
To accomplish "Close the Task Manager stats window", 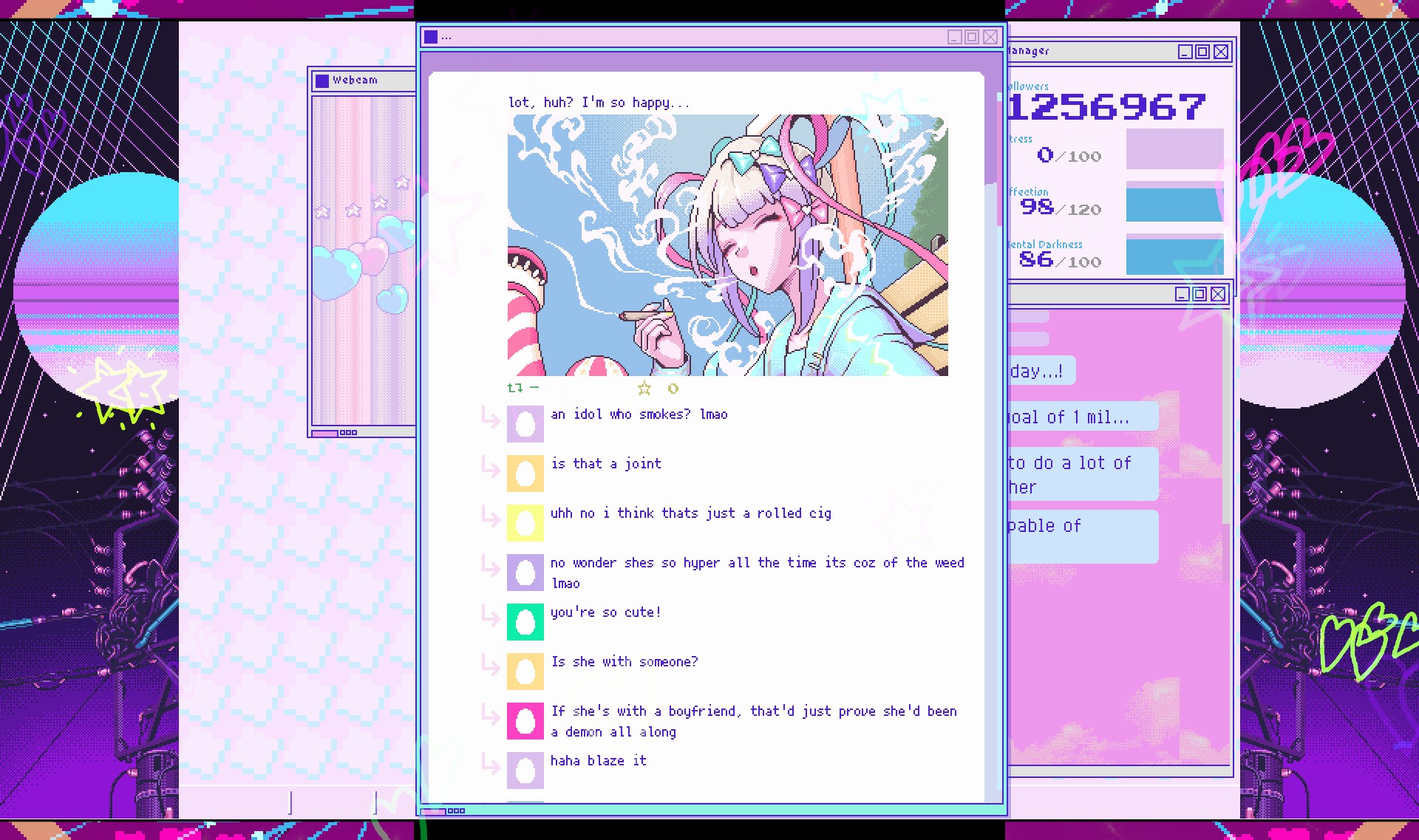I will [x=1221, y=52].
